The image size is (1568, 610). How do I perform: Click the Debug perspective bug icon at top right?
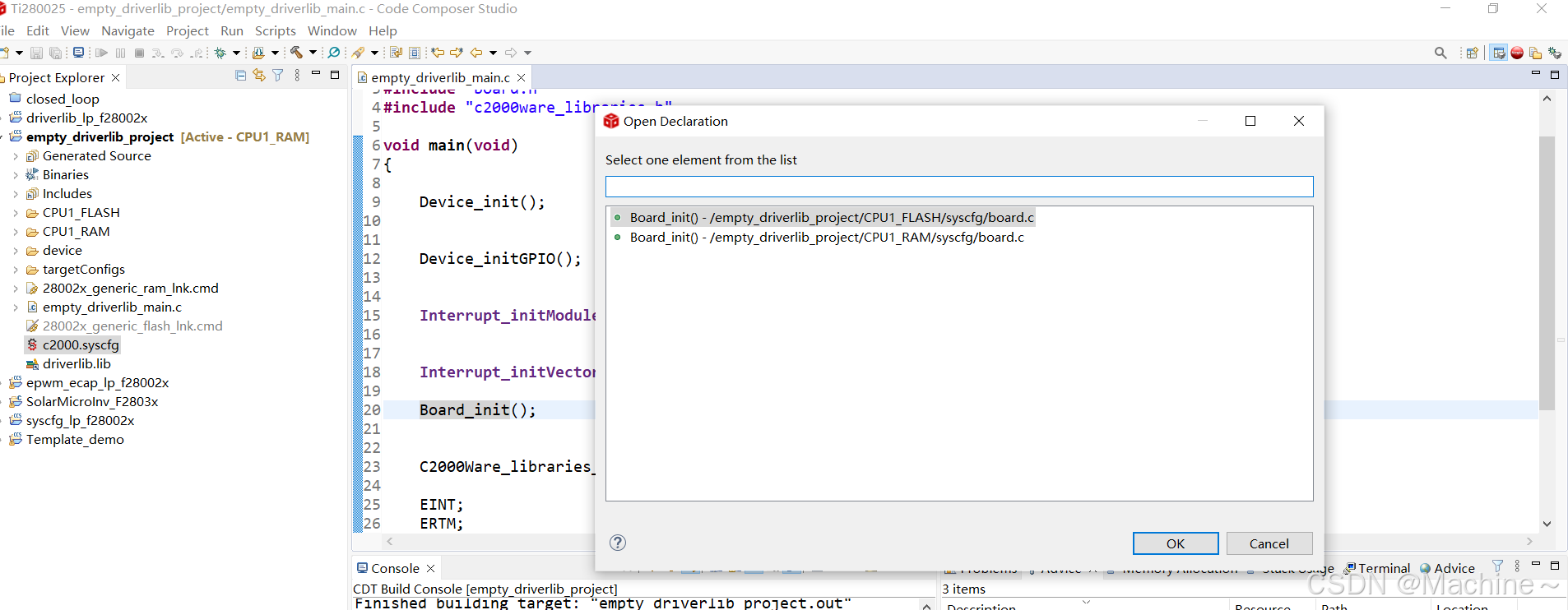1554,53
